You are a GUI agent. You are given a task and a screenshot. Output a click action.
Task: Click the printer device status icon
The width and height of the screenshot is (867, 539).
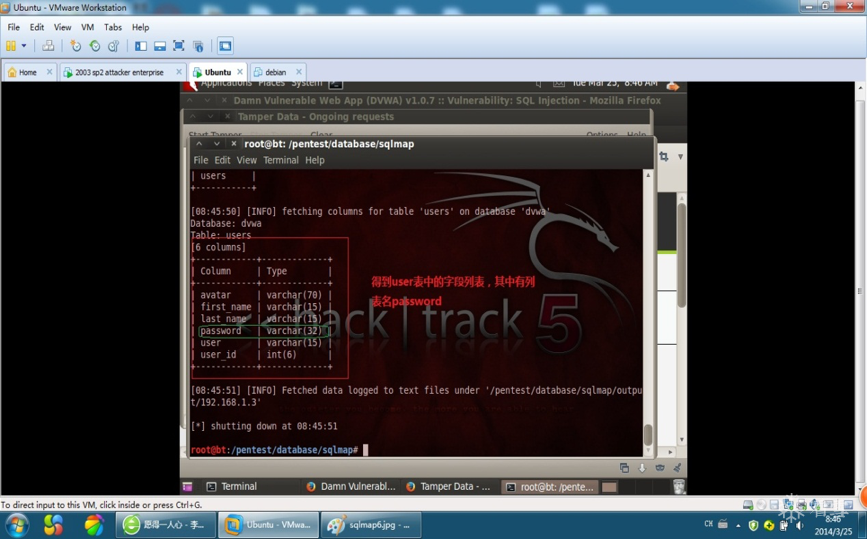click(801, 504)
